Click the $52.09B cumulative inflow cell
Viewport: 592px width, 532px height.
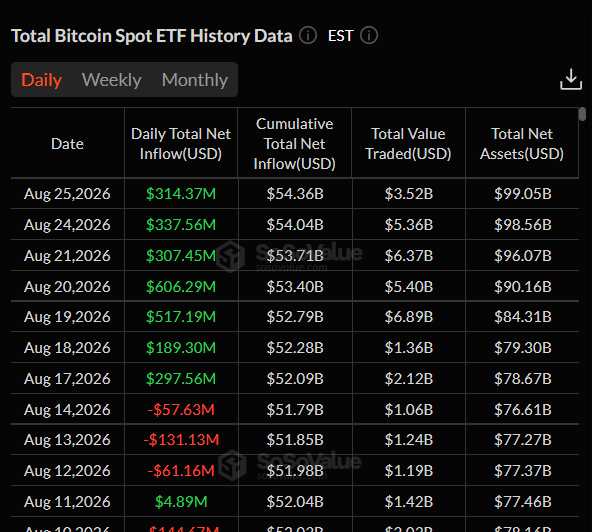(x=295, y=378)
